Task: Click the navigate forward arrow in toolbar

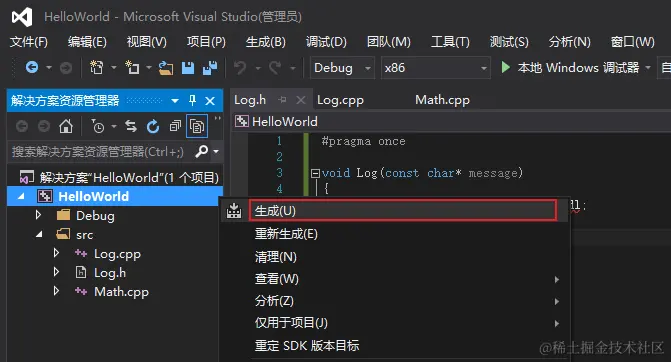Action: click(x=65, y=68)
